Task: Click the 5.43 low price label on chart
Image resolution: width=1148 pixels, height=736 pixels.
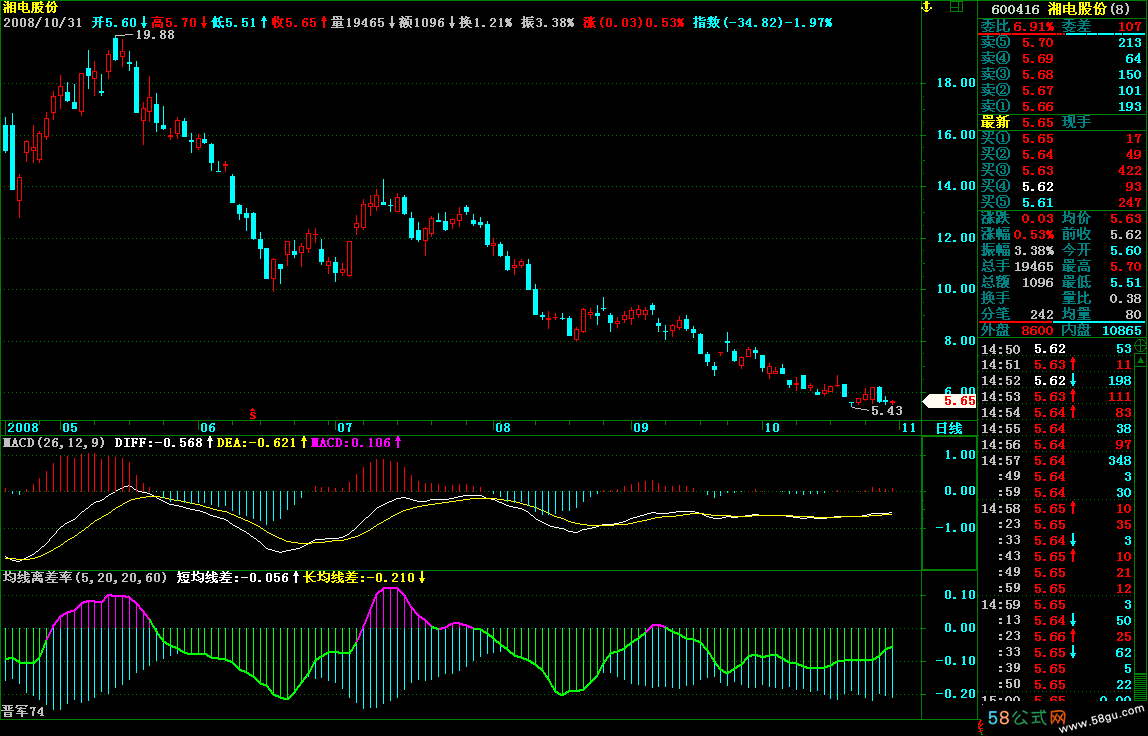Action: [x=887, y=411]
